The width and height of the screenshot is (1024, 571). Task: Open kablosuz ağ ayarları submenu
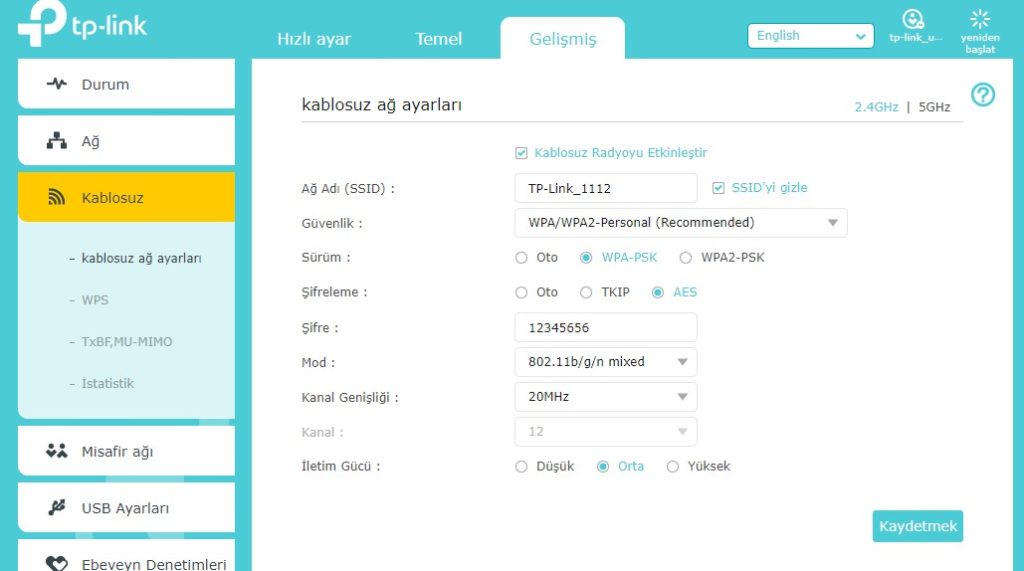point(141,258)
